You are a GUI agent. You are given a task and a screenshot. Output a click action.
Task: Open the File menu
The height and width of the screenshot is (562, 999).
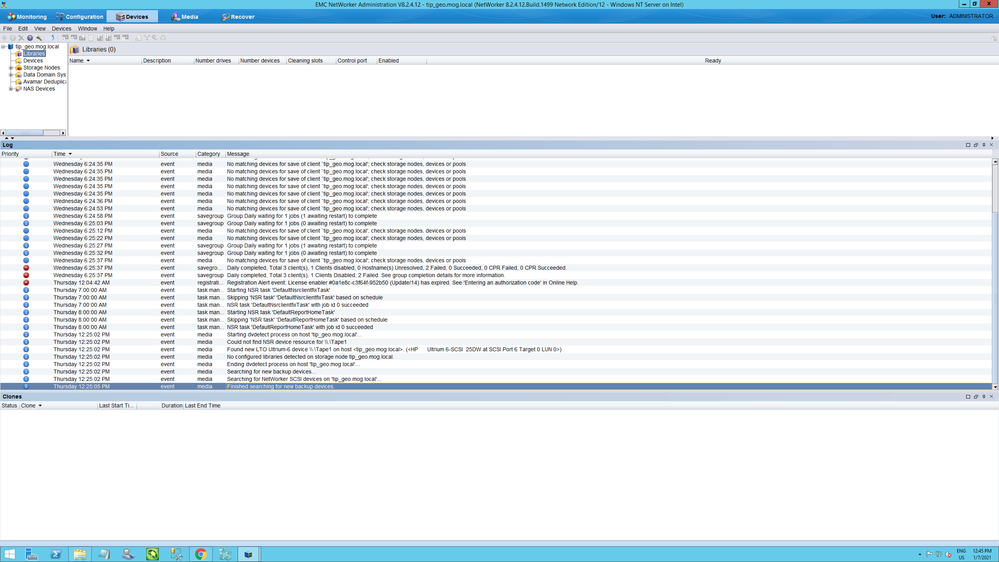(8, 29)
